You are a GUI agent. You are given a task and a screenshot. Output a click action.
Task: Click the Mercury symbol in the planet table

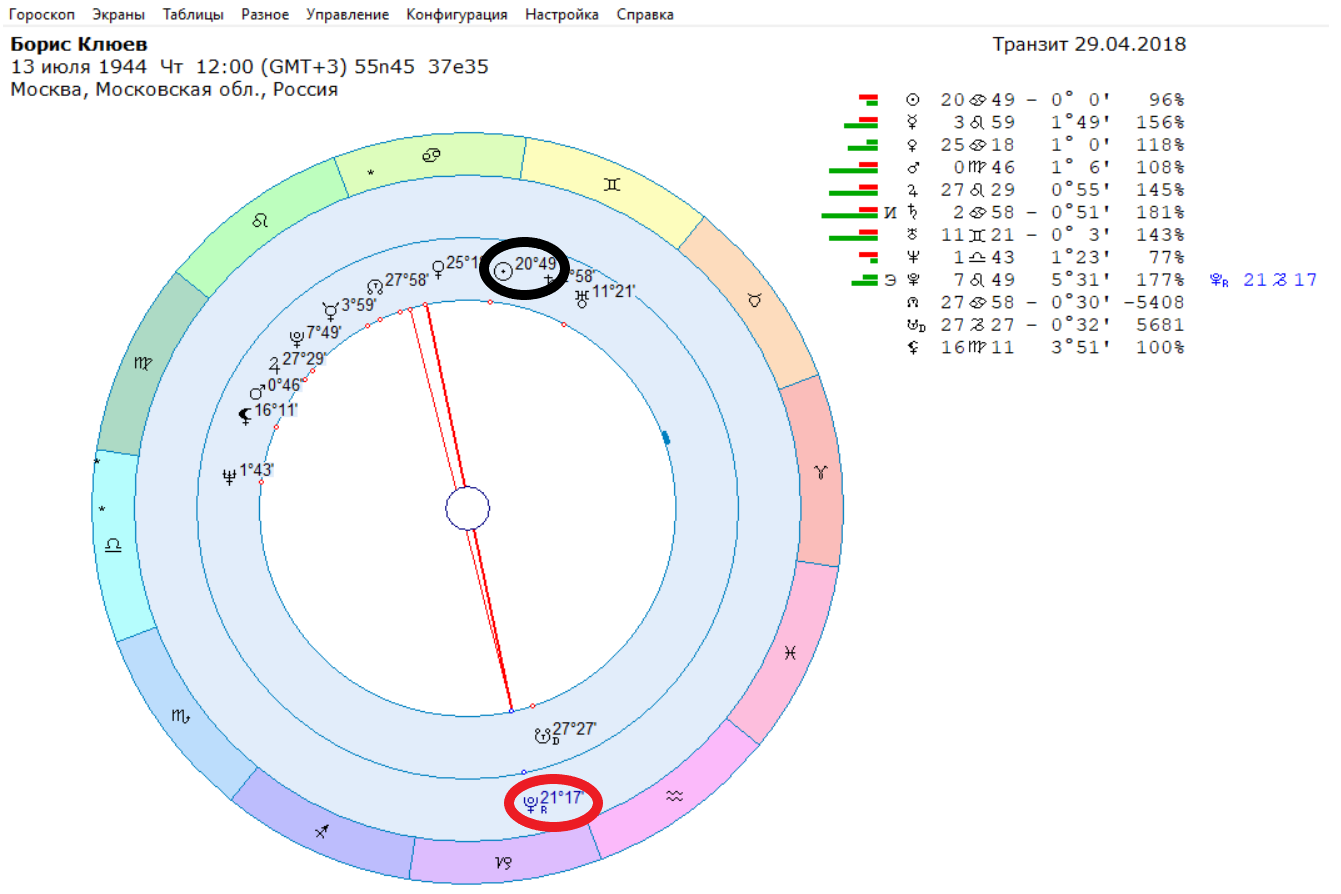(x=912, y=122)
